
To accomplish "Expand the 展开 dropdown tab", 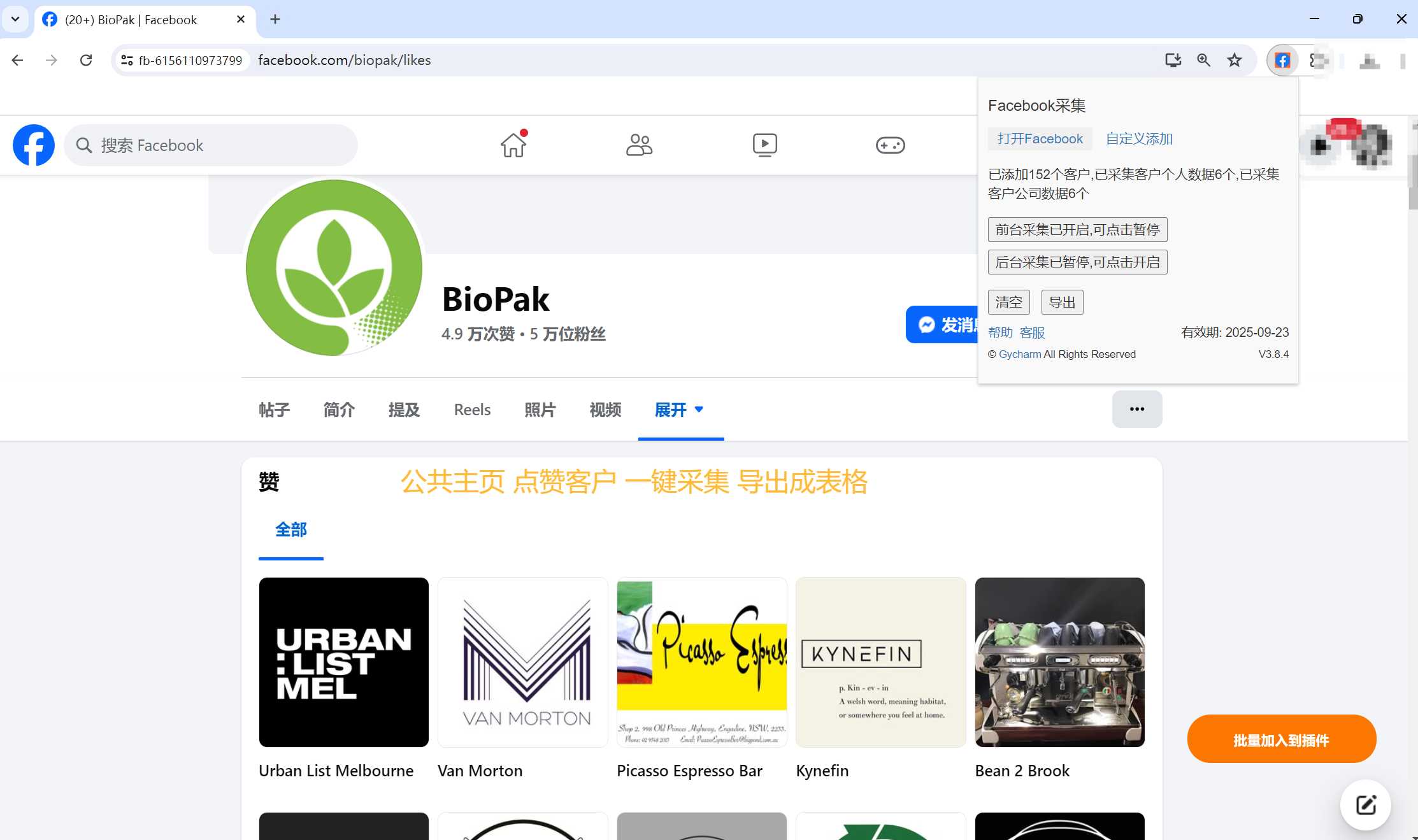I will pyautogui.click(x=680, y=410).
